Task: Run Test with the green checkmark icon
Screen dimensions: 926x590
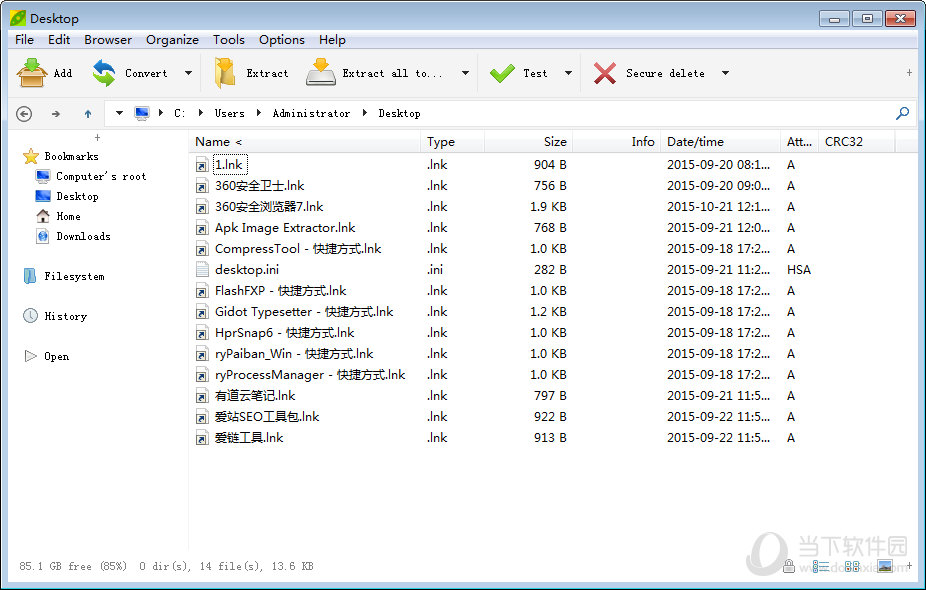Action: (502, 73)
